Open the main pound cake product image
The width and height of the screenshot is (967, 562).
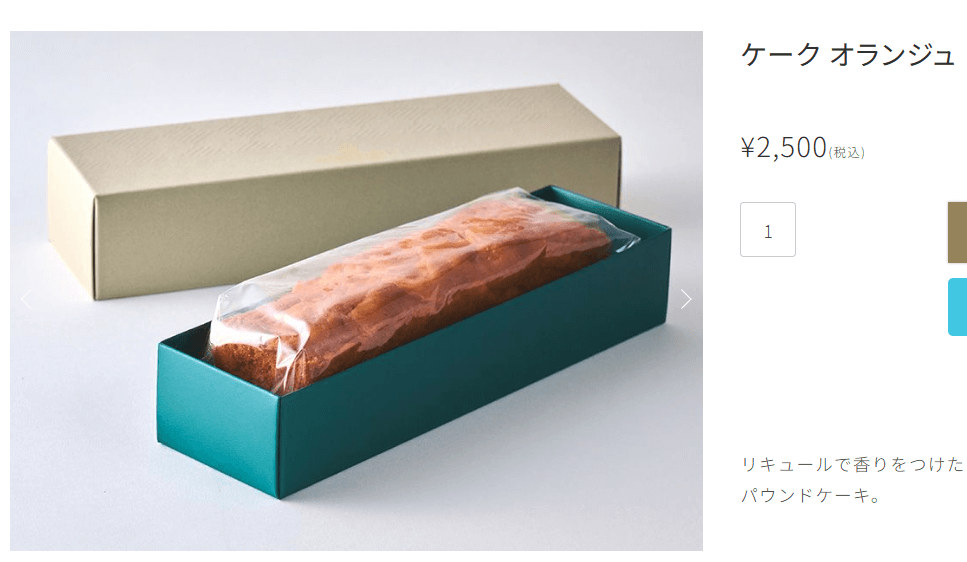click(356, 291)
